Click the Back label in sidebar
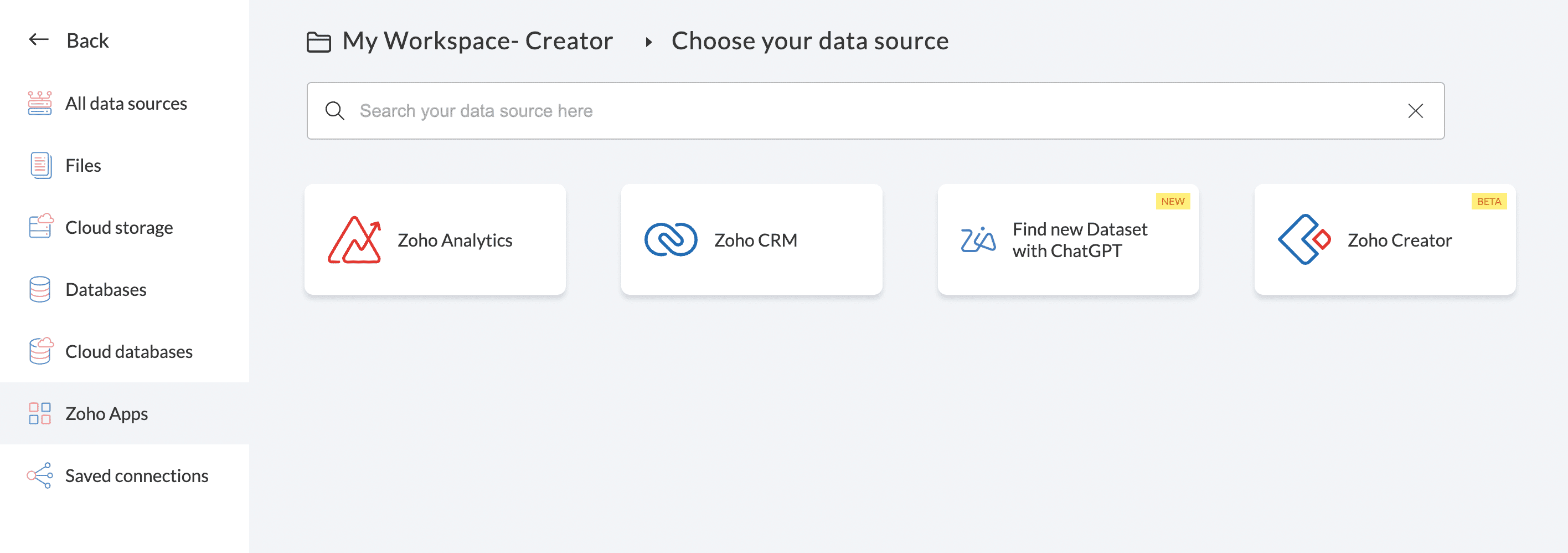Screen dimensions: 1568x553 (87, 41)
